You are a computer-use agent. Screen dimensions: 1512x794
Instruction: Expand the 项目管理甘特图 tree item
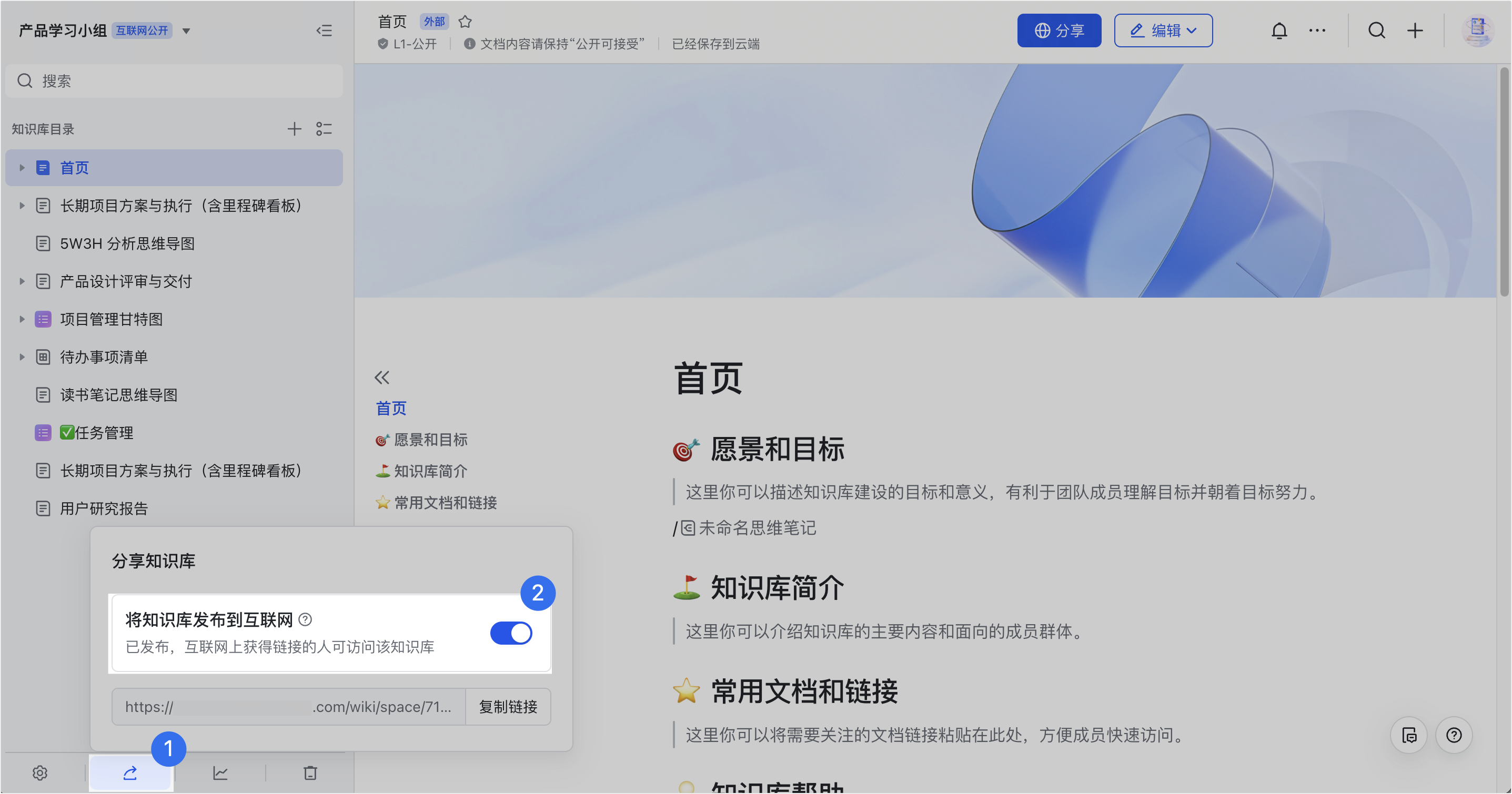click(22, 319)
